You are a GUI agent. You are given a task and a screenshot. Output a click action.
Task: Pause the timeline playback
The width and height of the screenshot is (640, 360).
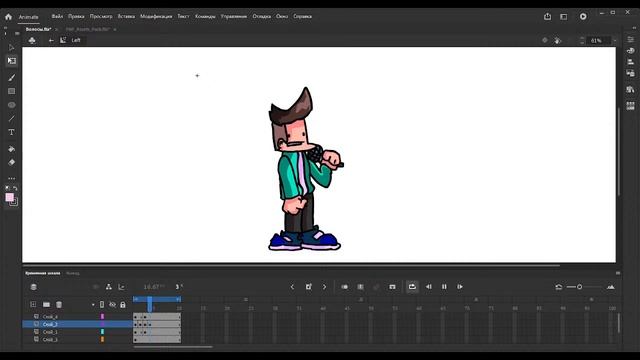444,287
